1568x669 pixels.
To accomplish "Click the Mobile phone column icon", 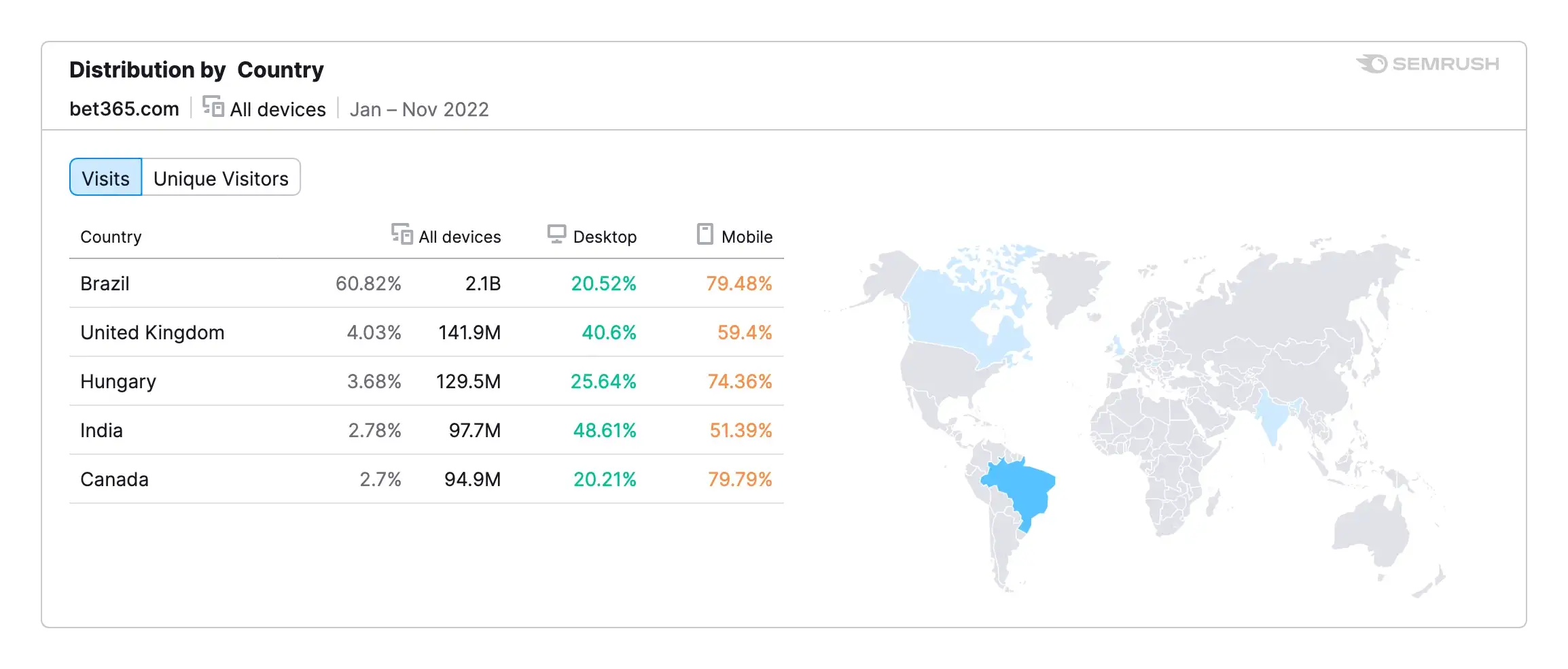I will click(x=705, y=234).
